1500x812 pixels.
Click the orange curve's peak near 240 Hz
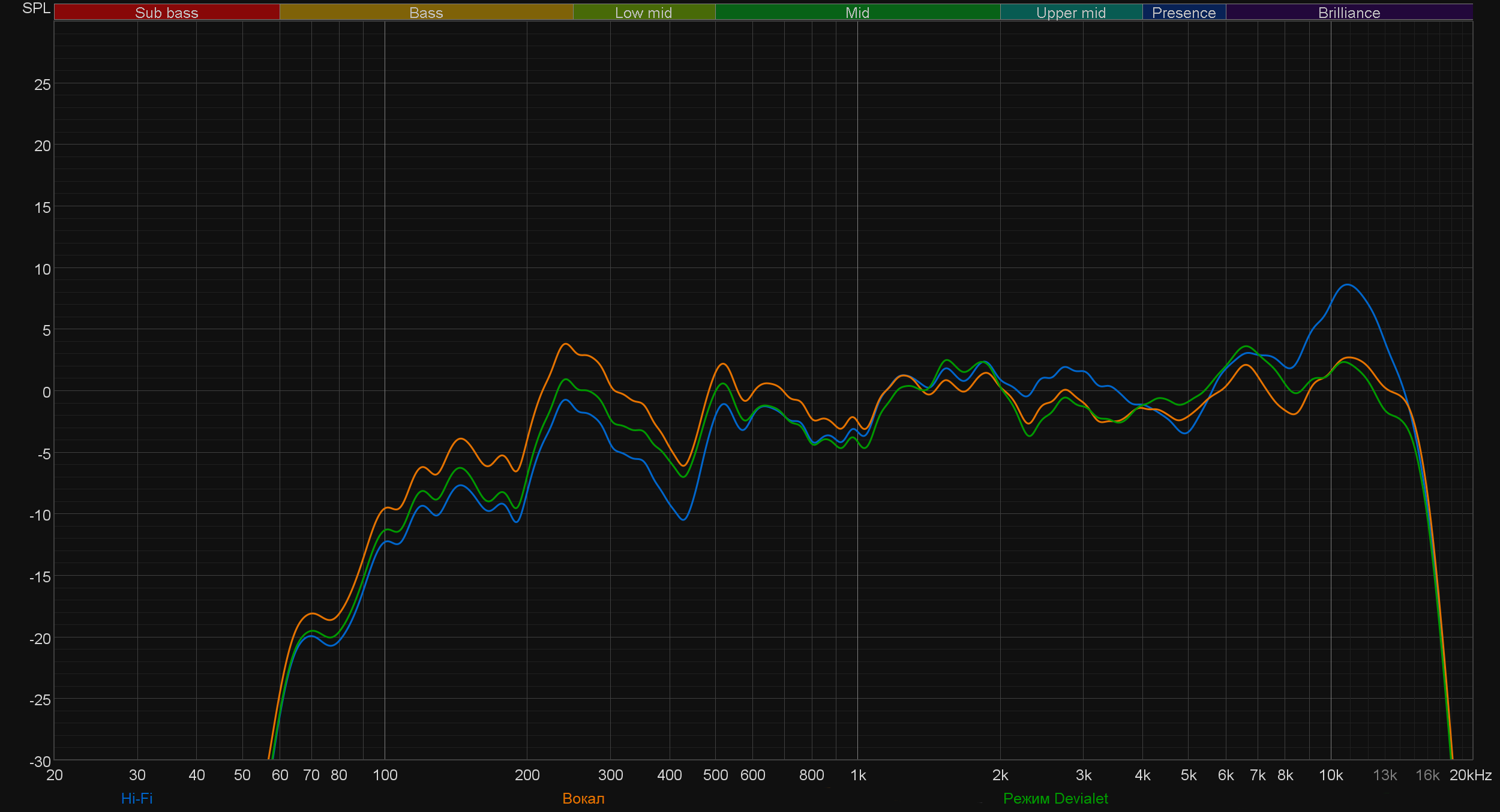565,344
